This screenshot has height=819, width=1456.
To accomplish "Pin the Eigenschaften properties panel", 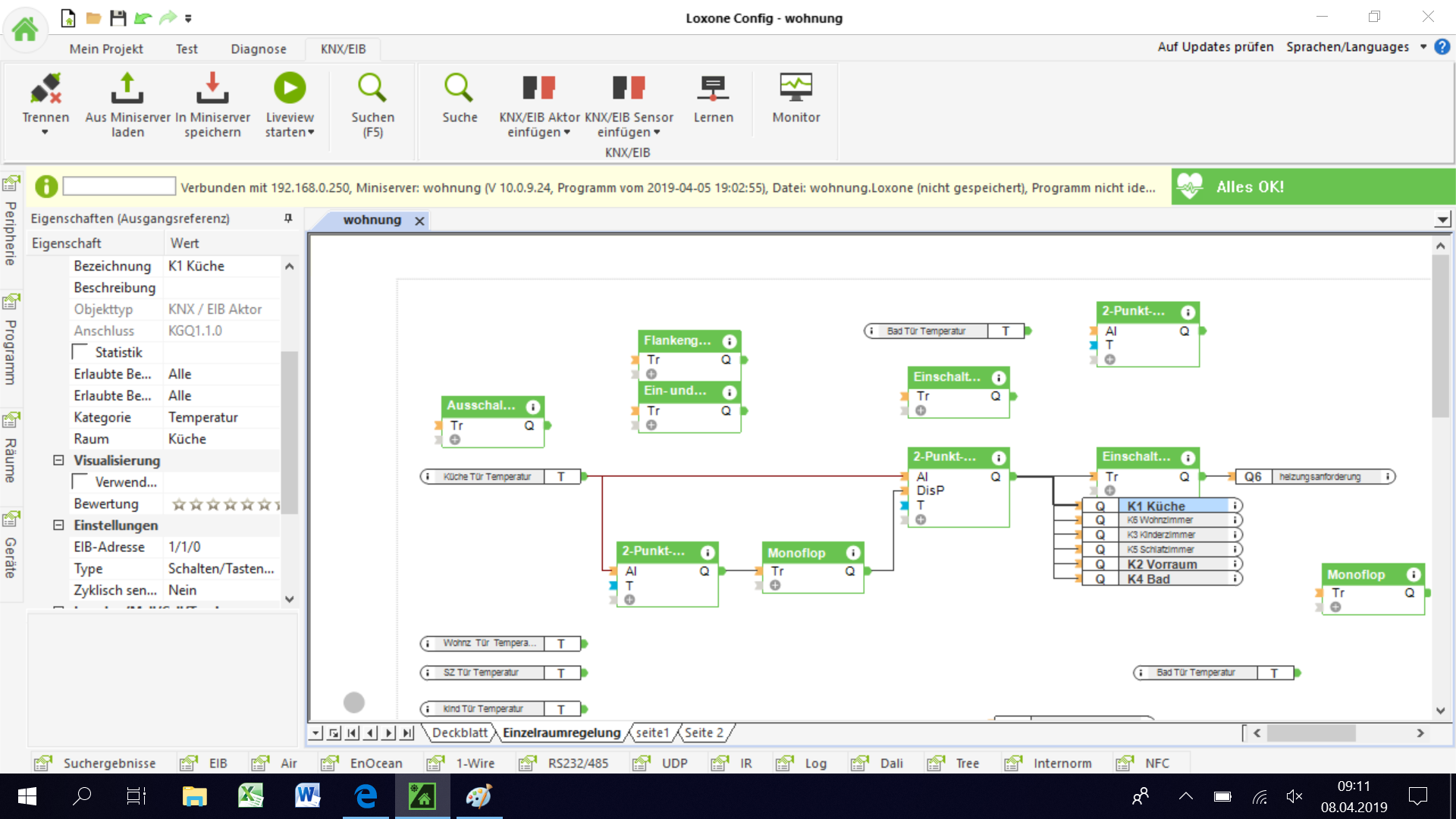I will (288, 218).
